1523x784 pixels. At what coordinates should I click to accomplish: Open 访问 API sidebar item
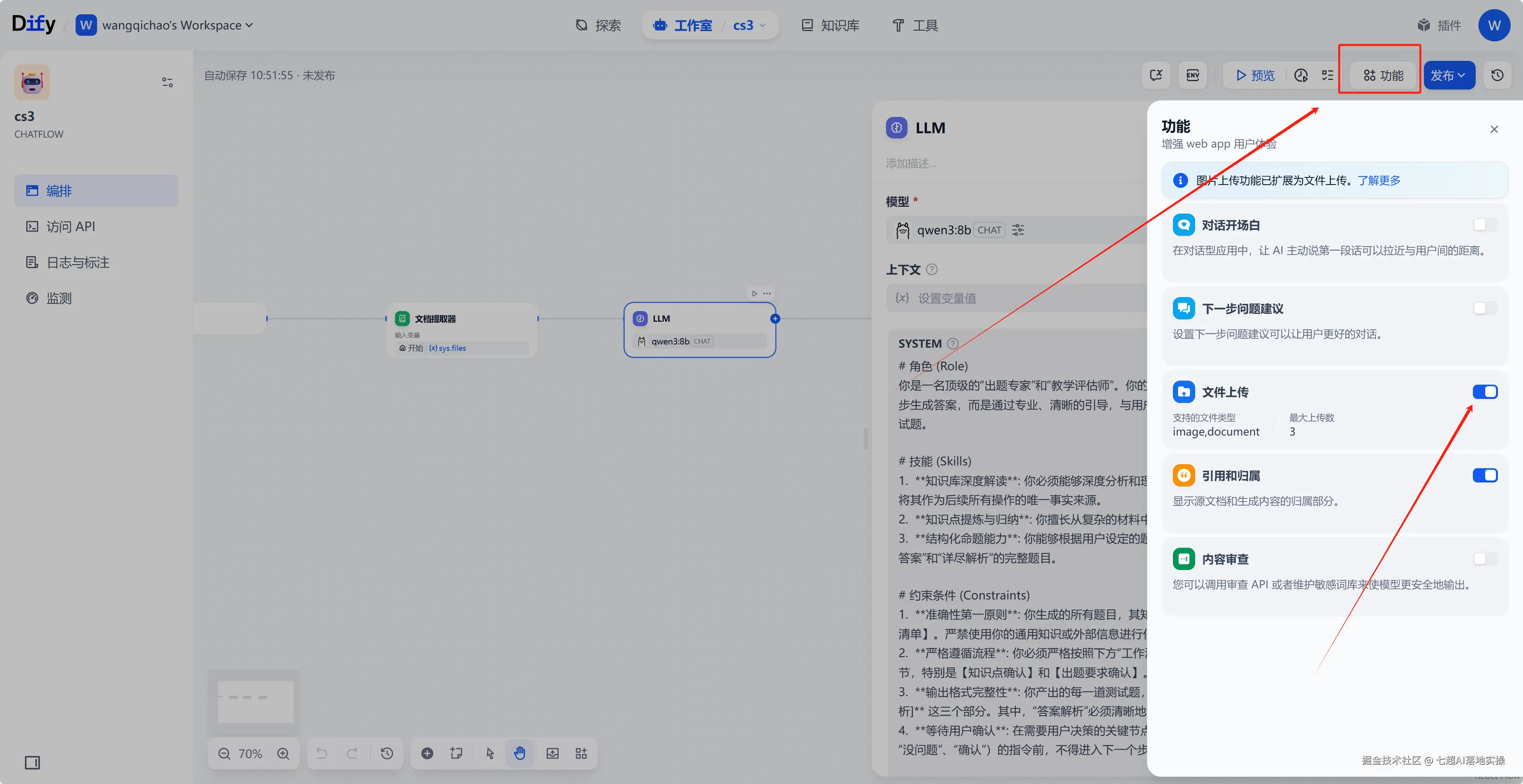click(x=70, y=226)
